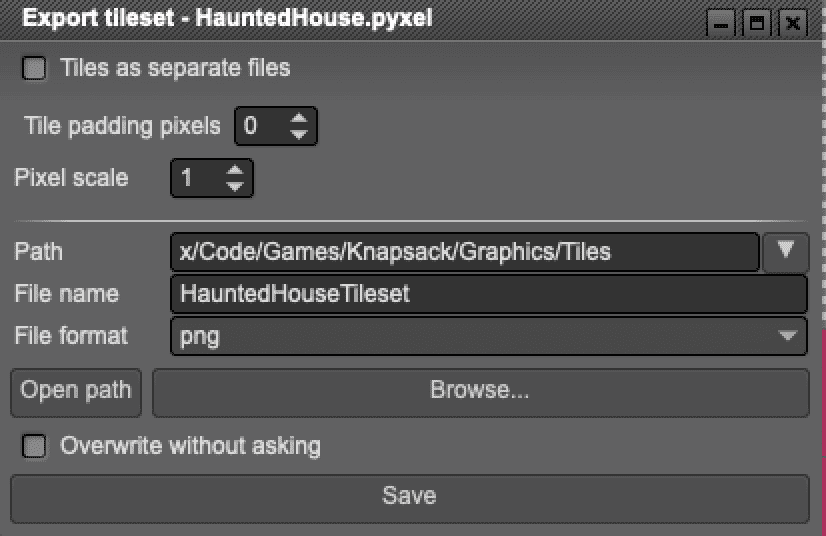
Task: Increase pixel scale with up arrow
Action: (x=235, y=171)
